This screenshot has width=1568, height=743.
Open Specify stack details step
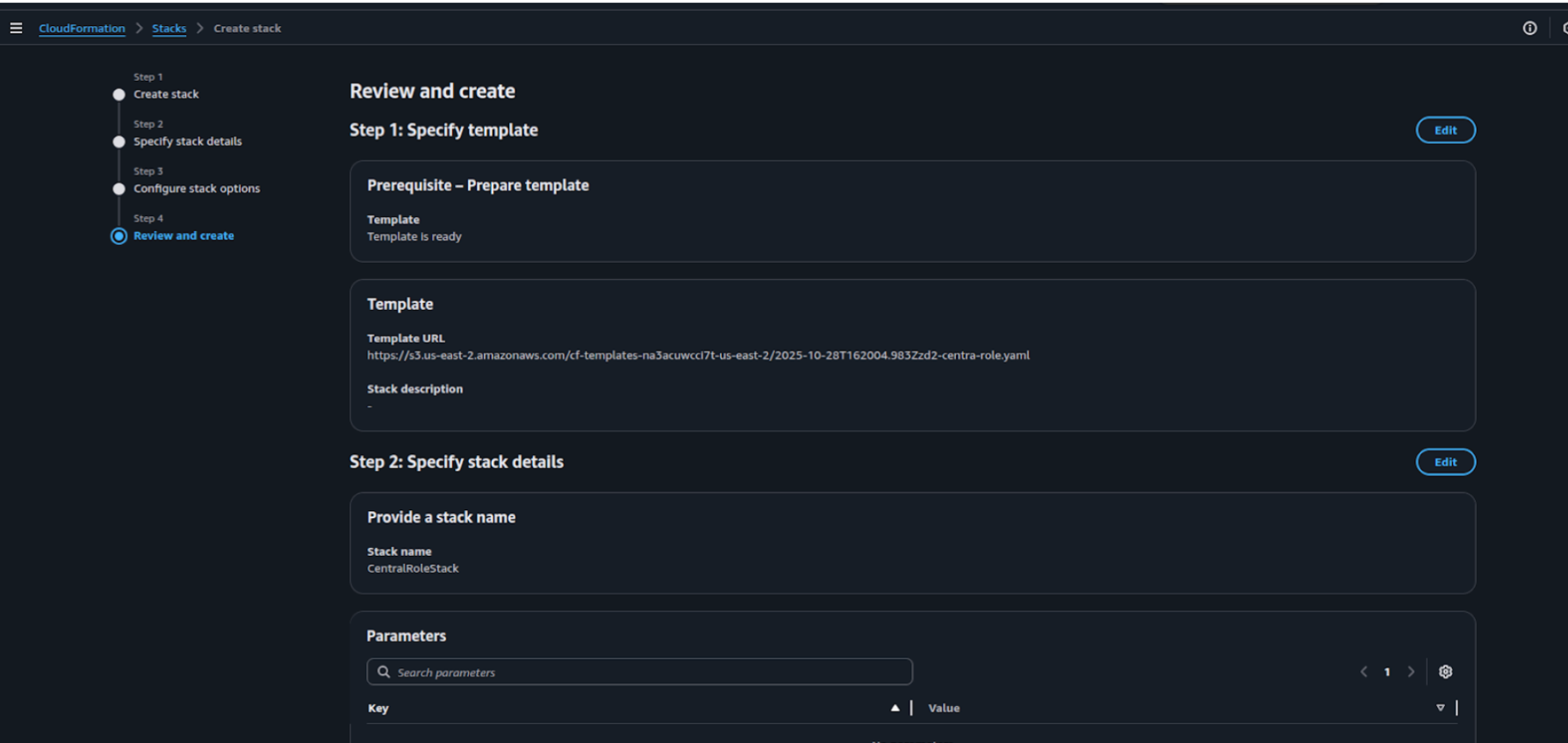[x=187, y=141]
